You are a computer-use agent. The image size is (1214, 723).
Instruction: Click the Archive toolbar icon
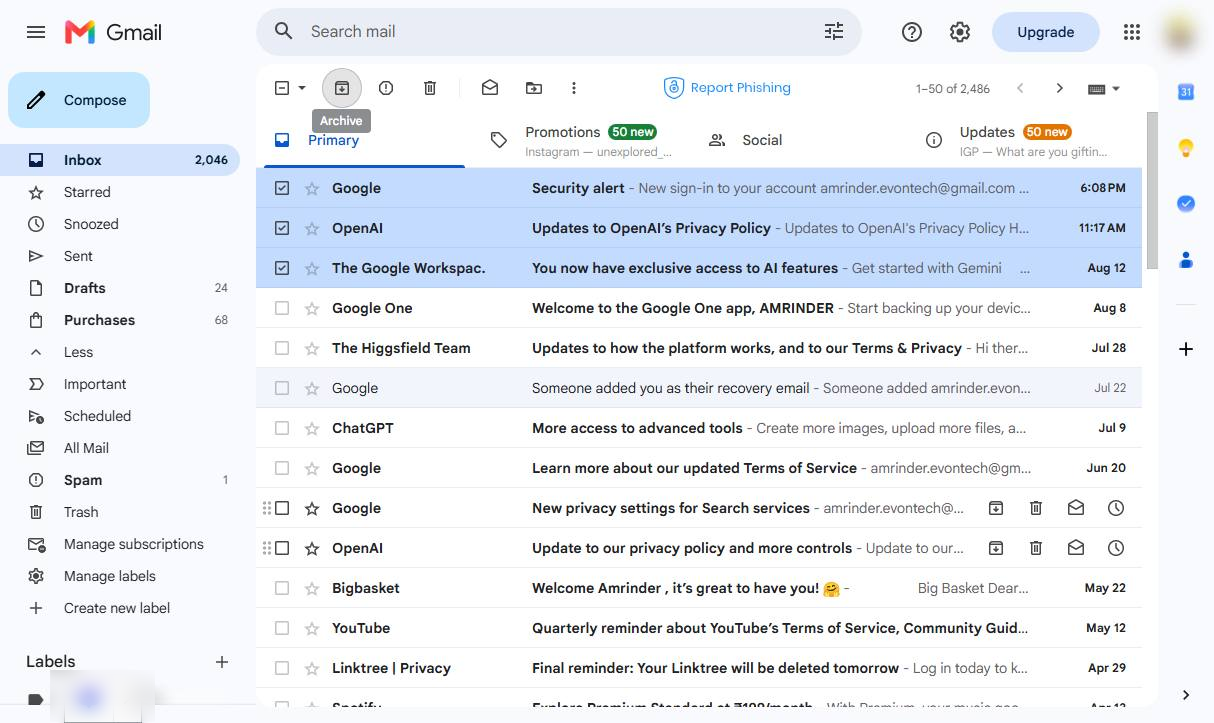(x=342, y=88)
